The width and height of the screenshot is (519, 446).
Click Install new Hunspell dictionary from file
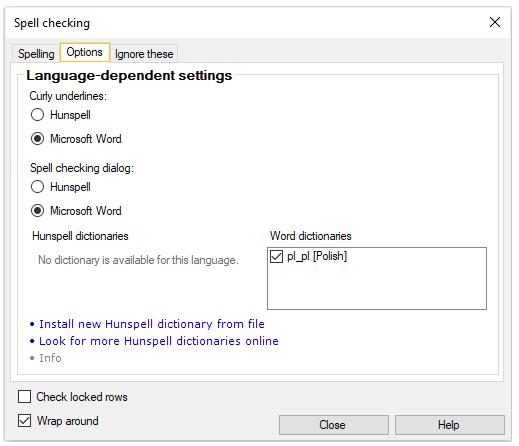[x=152, y=324]
